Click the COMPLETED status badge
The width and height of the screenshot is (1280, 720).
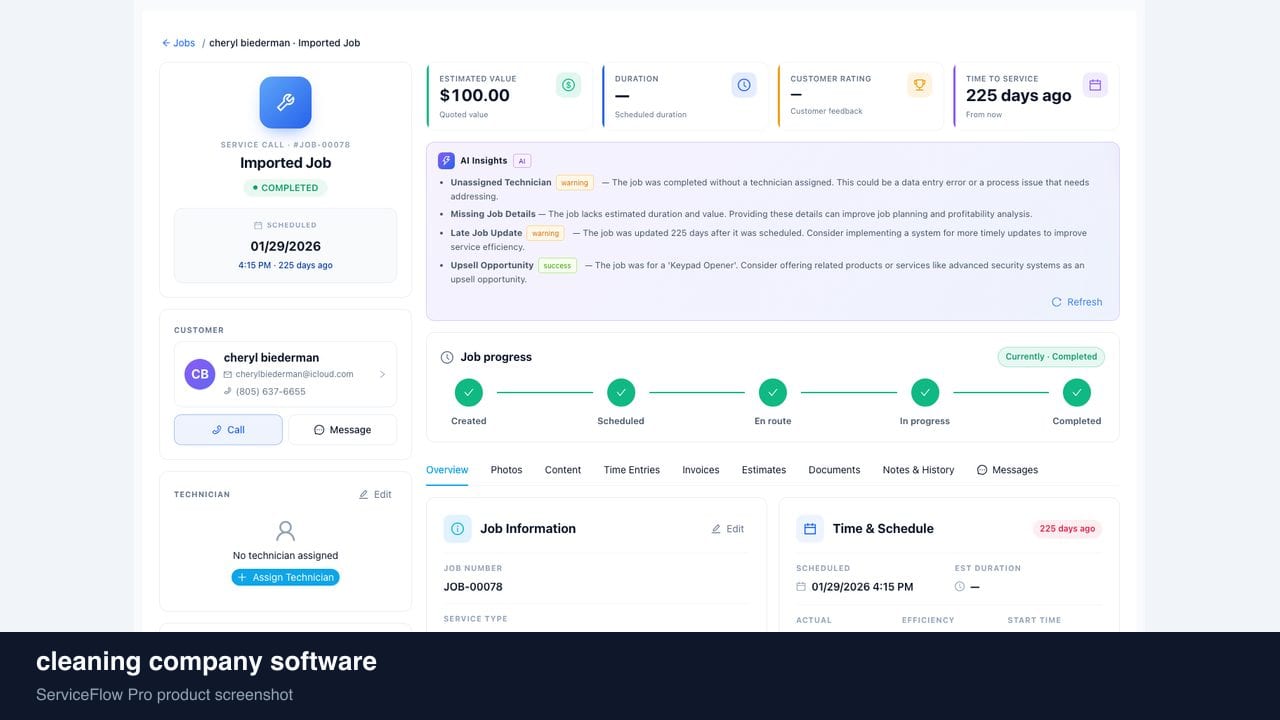pyautogui.click(x=285, y=188)
